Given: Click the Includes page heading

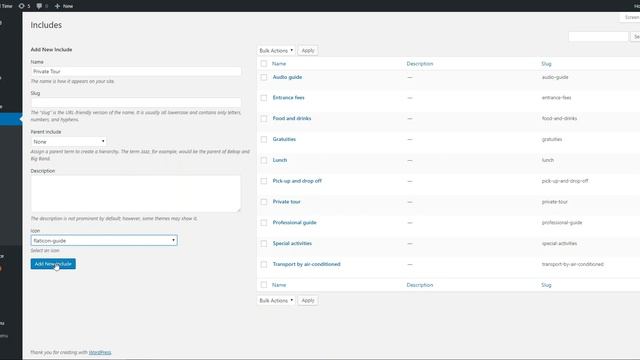Looking at the screenshot, I should (46, 25).
